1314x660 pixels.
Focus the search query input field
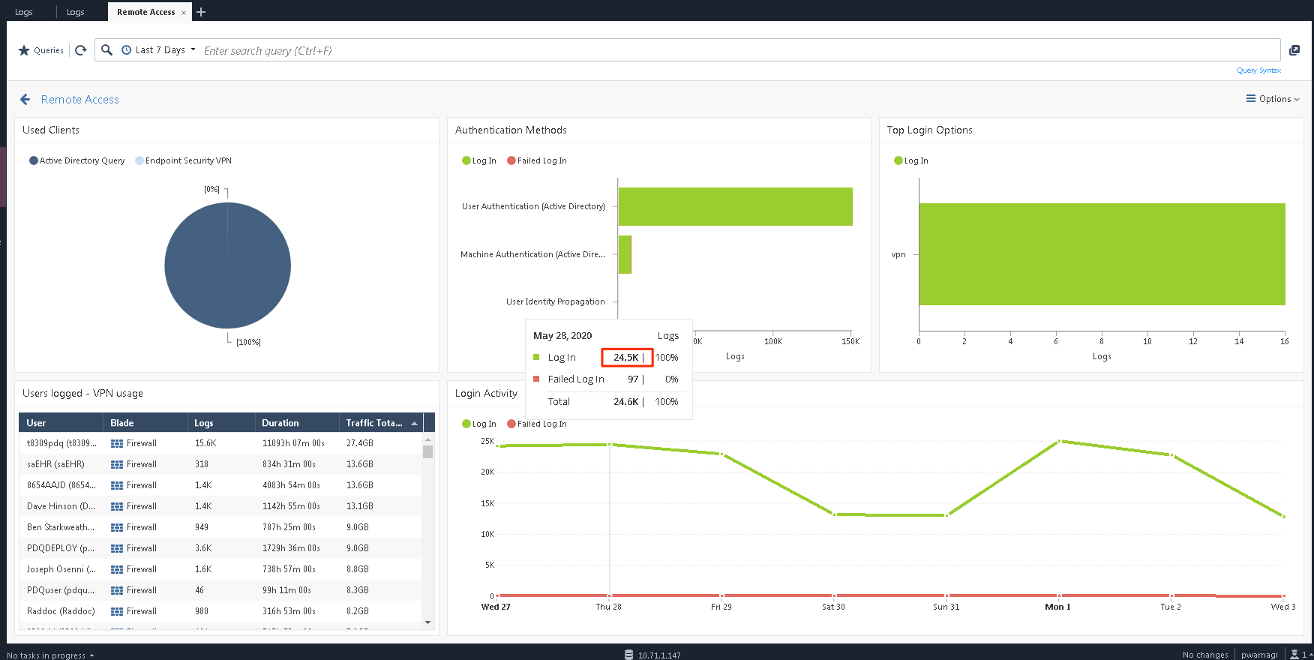click(x=700, y=50)
